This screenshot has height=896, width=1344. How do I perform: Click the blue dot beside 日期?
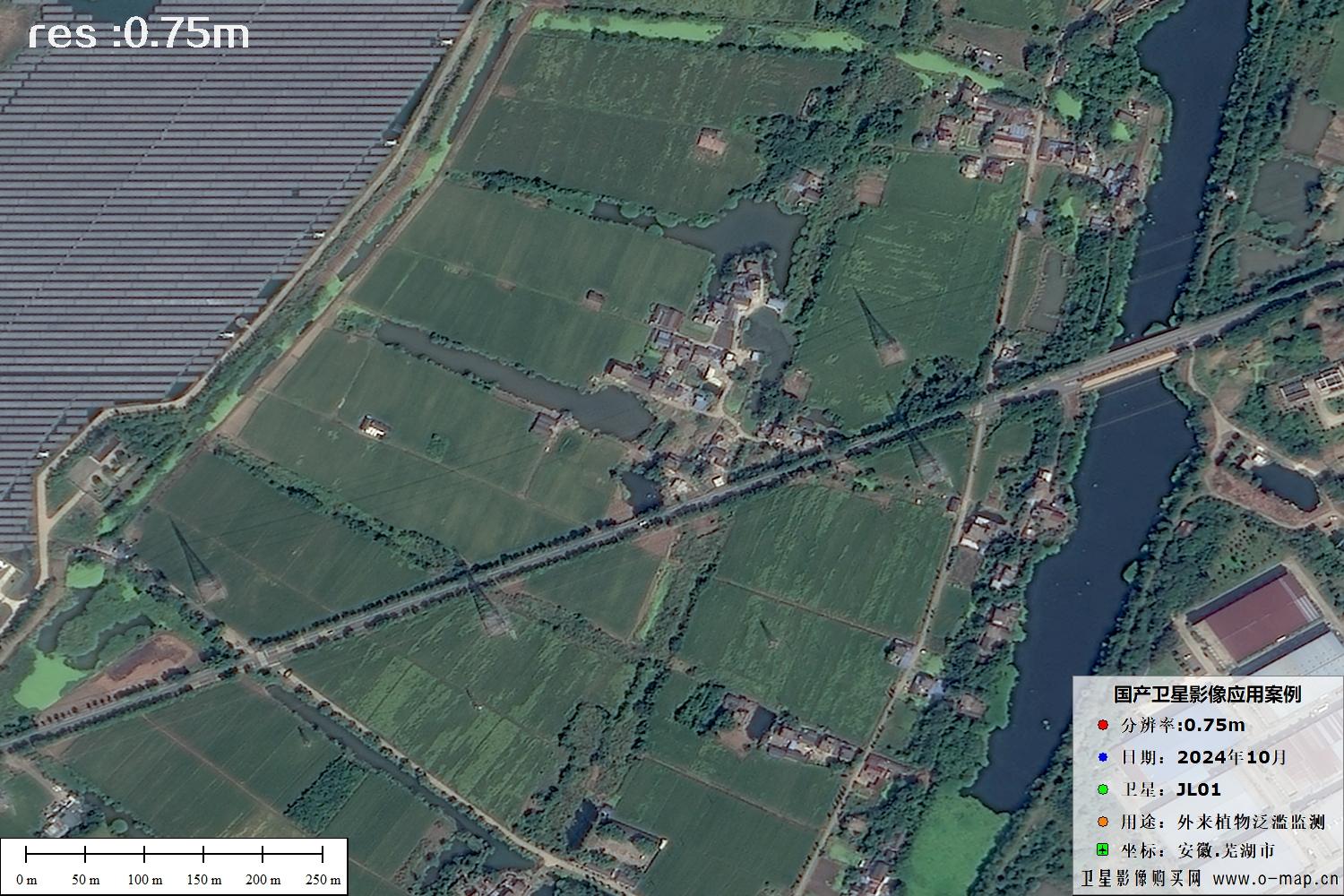coord(1102,757)
